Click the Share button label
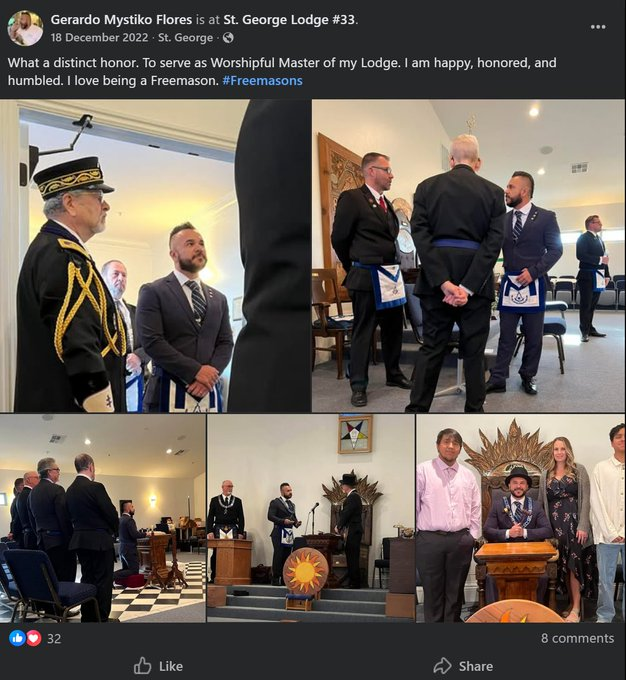The image size is (626, 680). (x=475, y=666)
